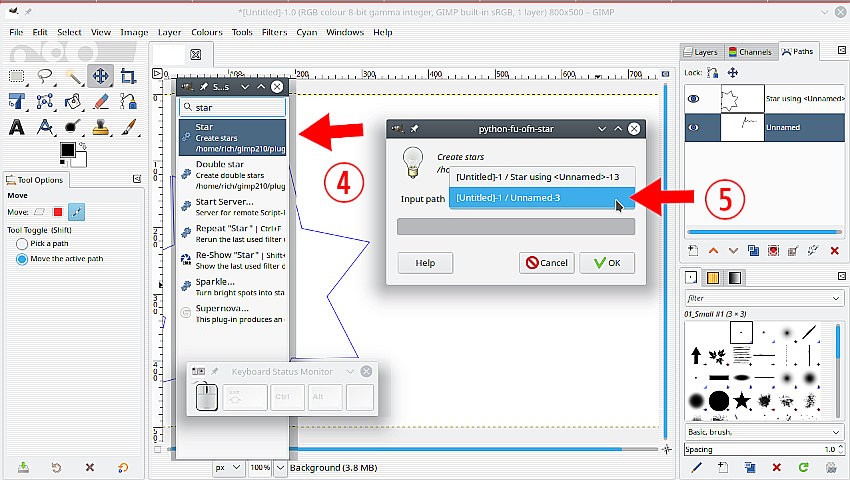This screenshot has height=480, width=850.
Task: Select the Crop tool
Action: (128, 76)
